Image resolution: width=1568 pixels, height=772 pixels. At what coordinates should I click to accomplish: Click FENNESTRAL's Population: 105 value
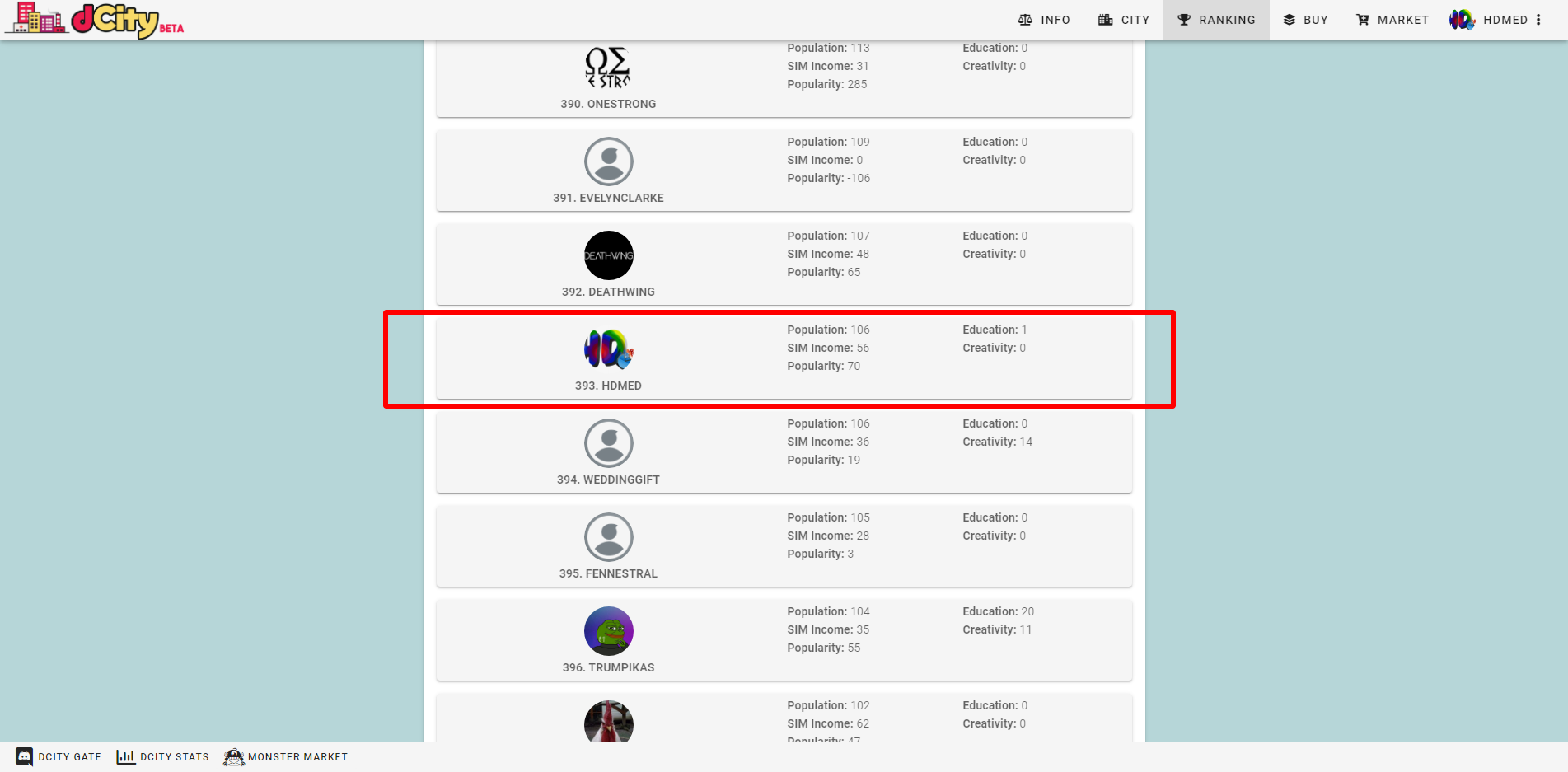[x=828, y=517]
